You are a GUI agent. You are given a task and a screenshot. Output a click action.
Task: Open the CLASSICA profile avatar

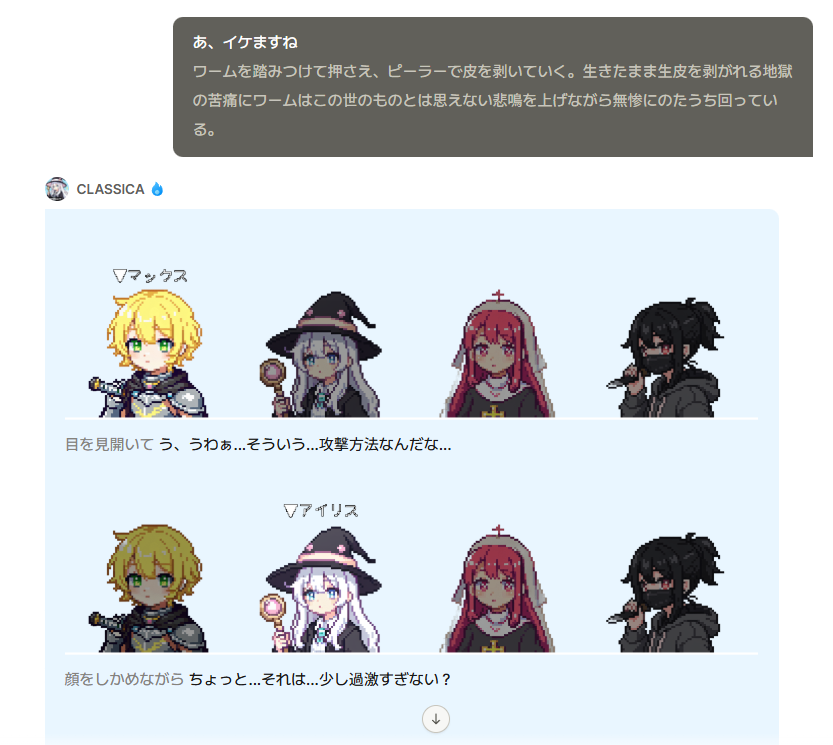(x=57, y=189)
